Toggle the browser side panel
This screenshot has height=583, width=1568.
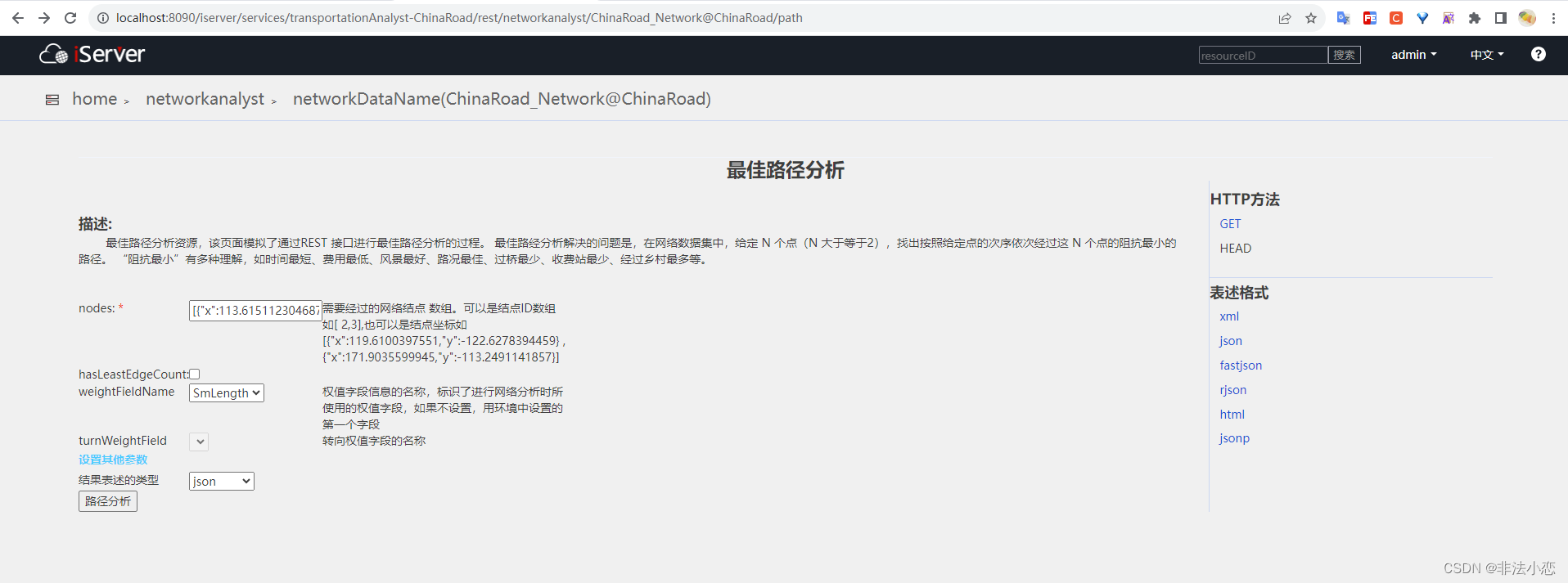(1501, 18)
